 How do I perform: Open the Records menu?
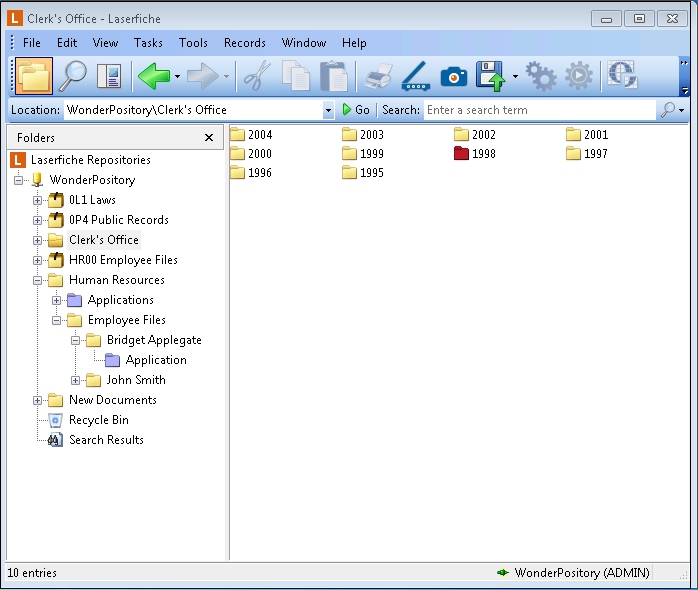[245, 43]
